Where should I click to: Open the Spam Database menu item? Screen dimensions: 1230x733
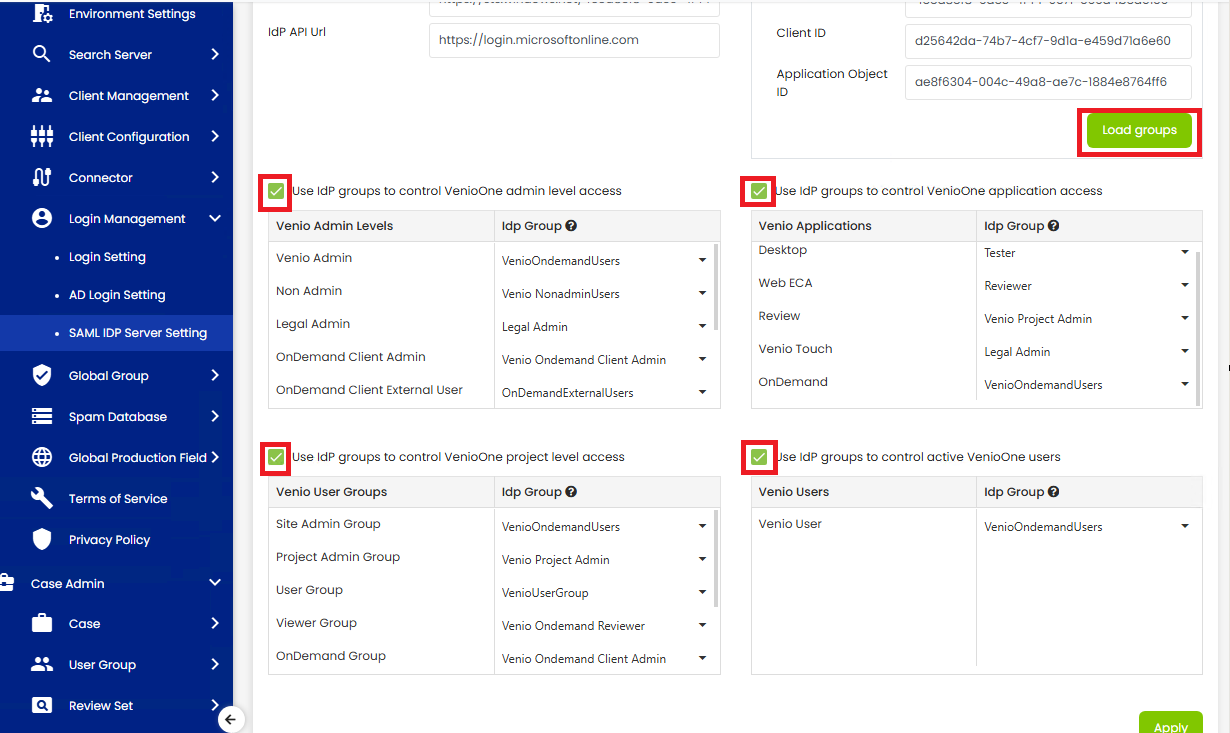(116, 416)
